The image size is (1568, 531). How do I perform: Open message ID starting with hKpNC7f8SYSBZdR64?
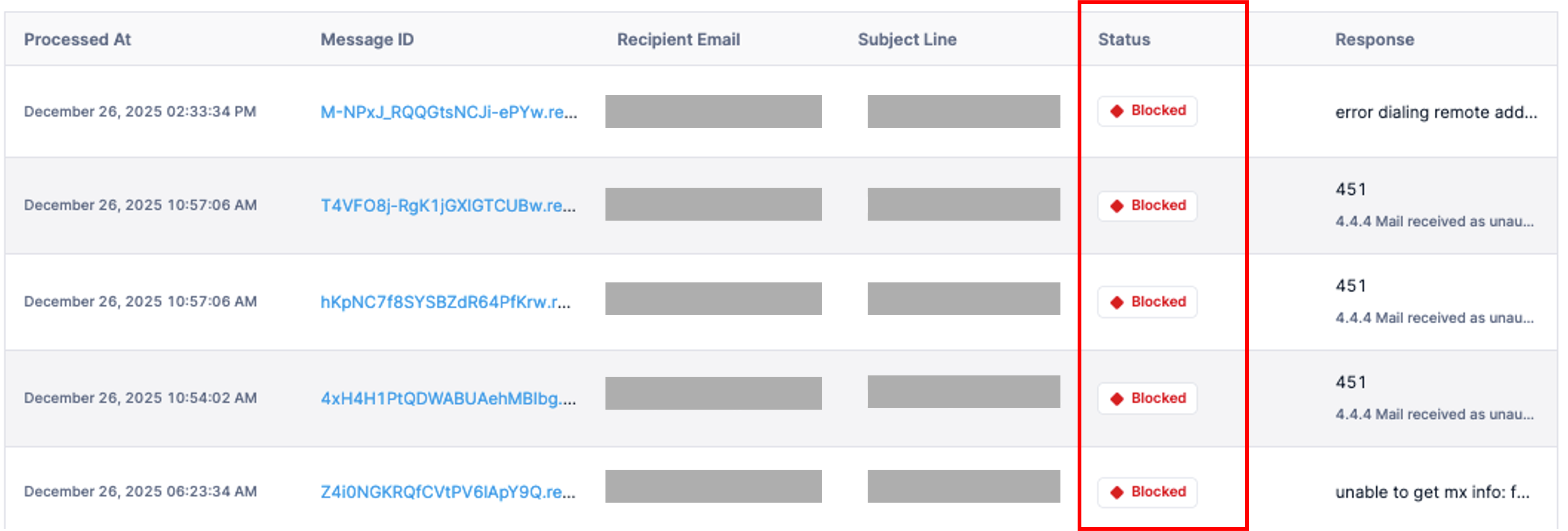tap(445, 302)
